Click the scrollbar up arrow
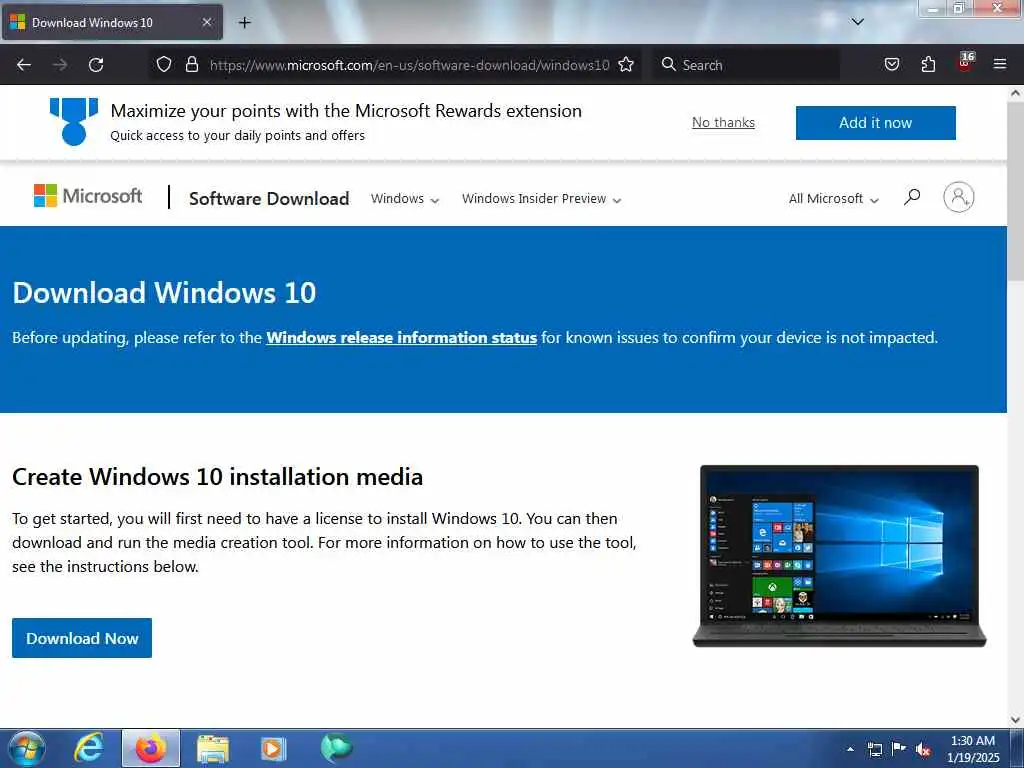The image size is (1024, 768). (1016, 93)
